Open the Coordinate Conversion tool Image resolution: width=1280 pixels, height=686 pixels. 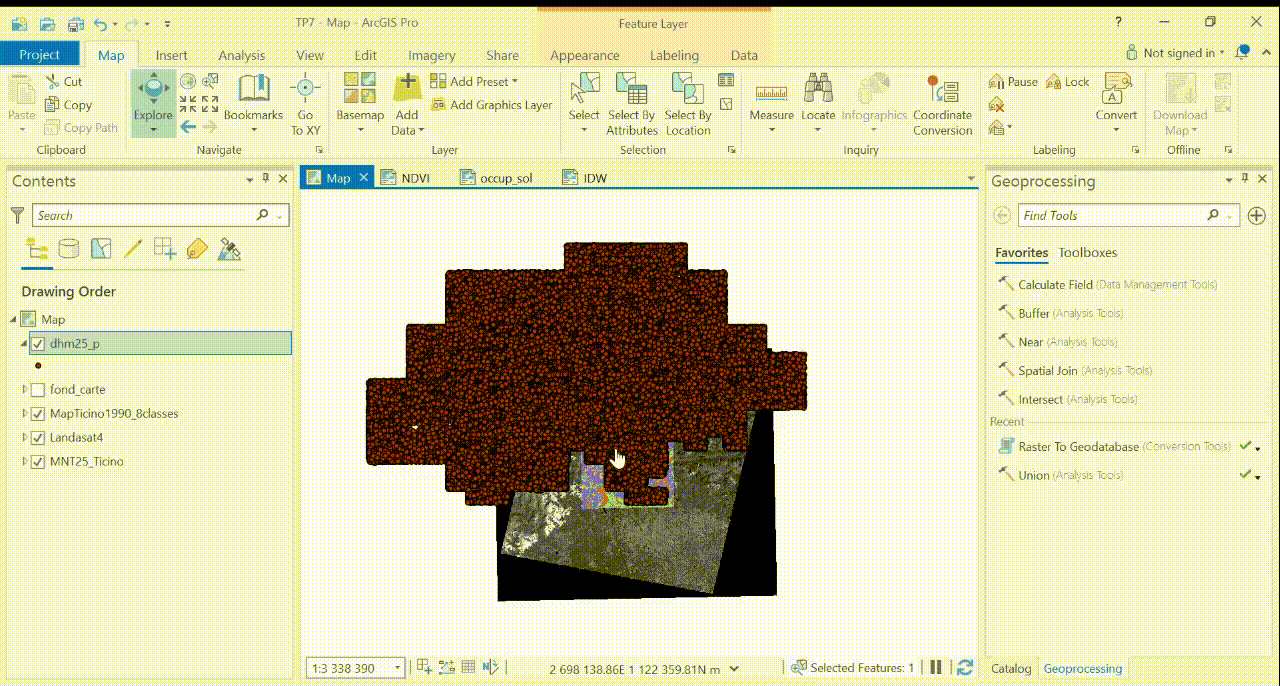coord(942,104)
